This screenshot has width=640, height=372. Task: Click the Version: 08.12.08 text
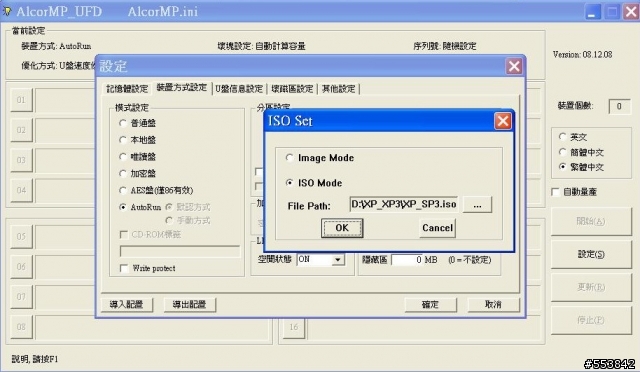tap(582, 55)
